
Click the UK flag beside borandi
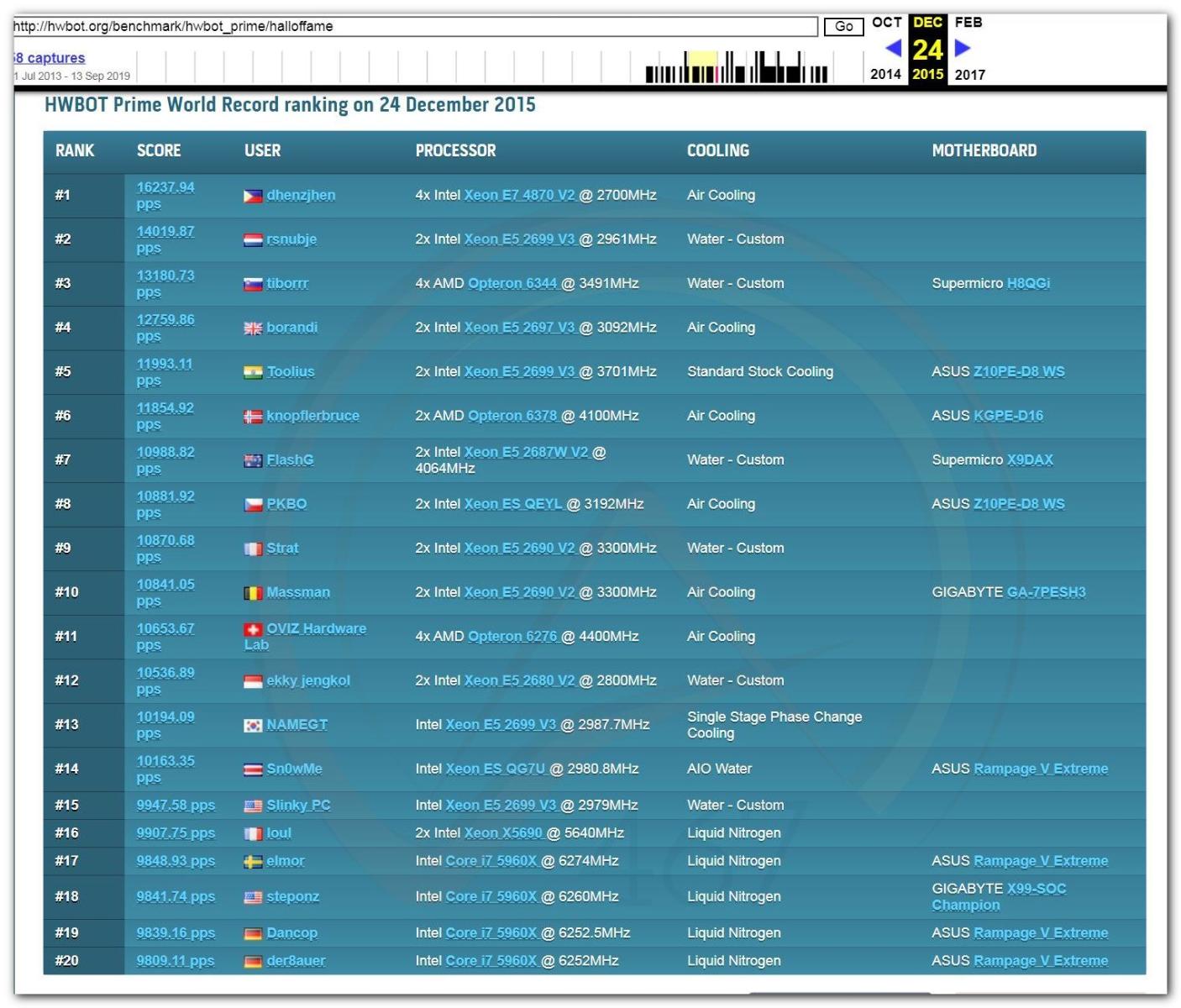[253, 328]
